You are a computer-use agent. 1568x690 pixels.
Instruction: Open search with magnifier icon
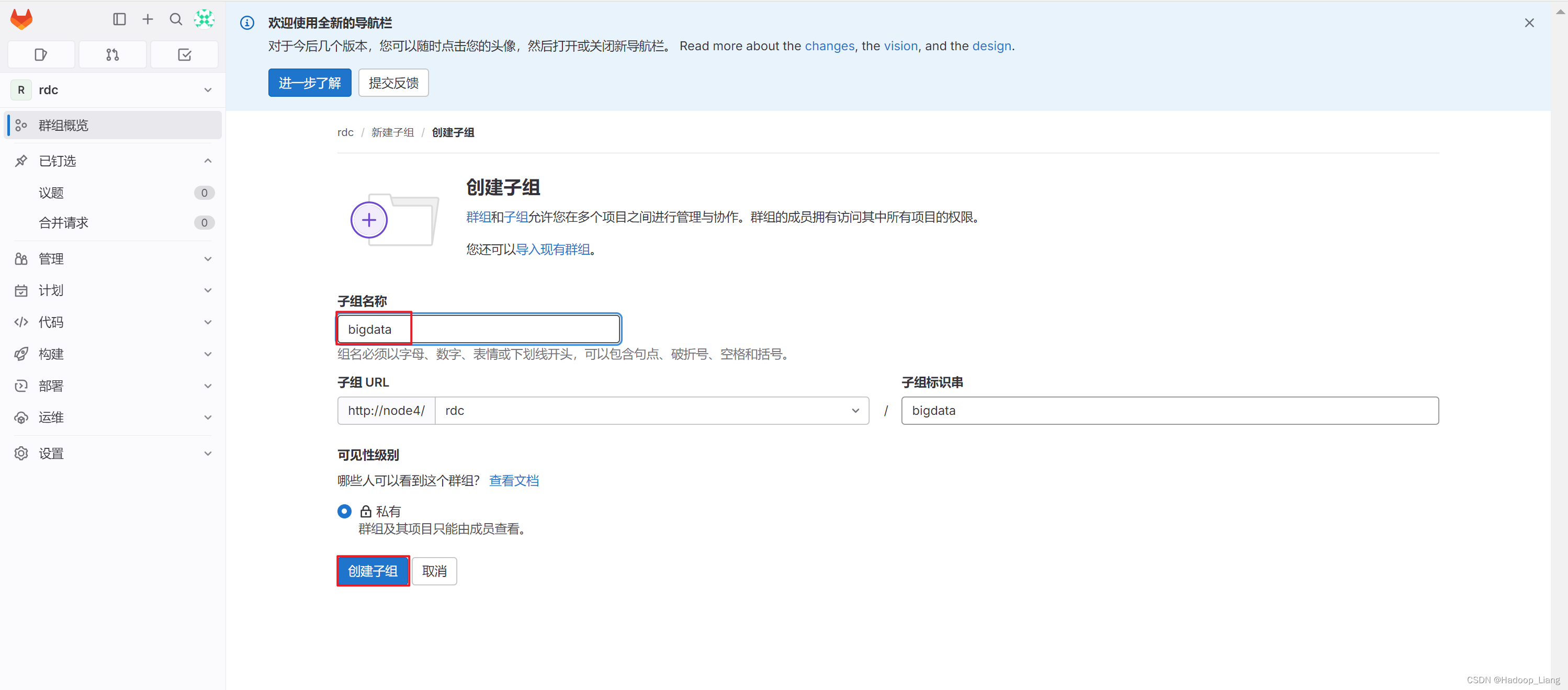coord(176,19)
